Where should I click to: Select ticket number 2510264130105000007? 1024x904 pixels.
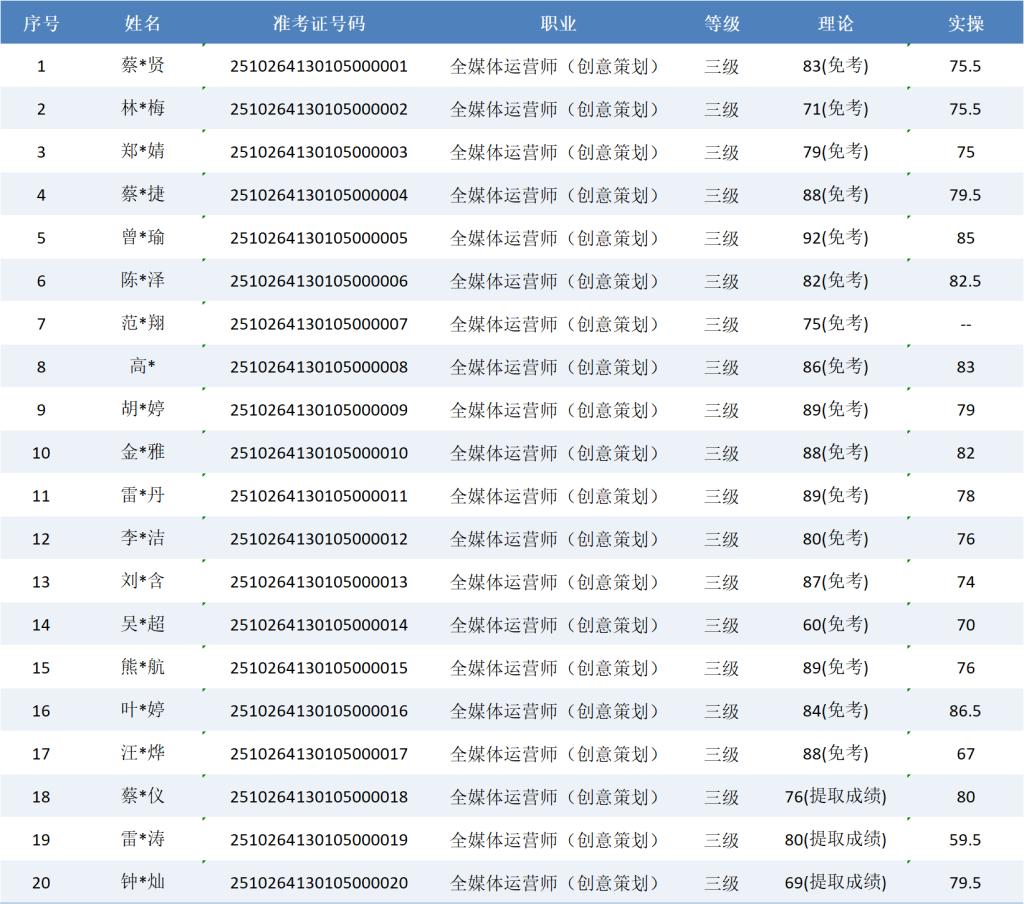coord(319,324)
